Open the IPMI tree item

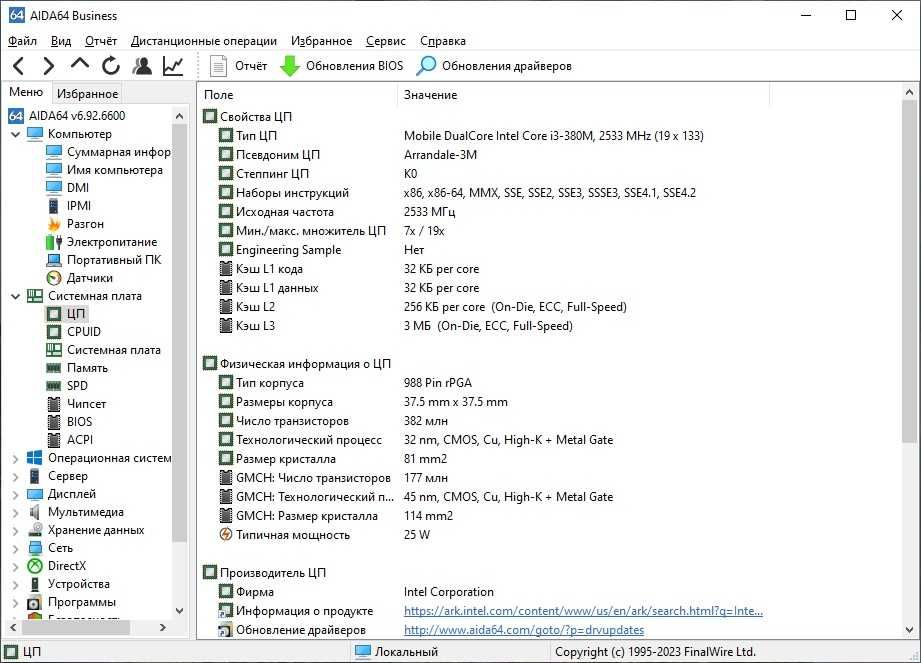[69, 206]
